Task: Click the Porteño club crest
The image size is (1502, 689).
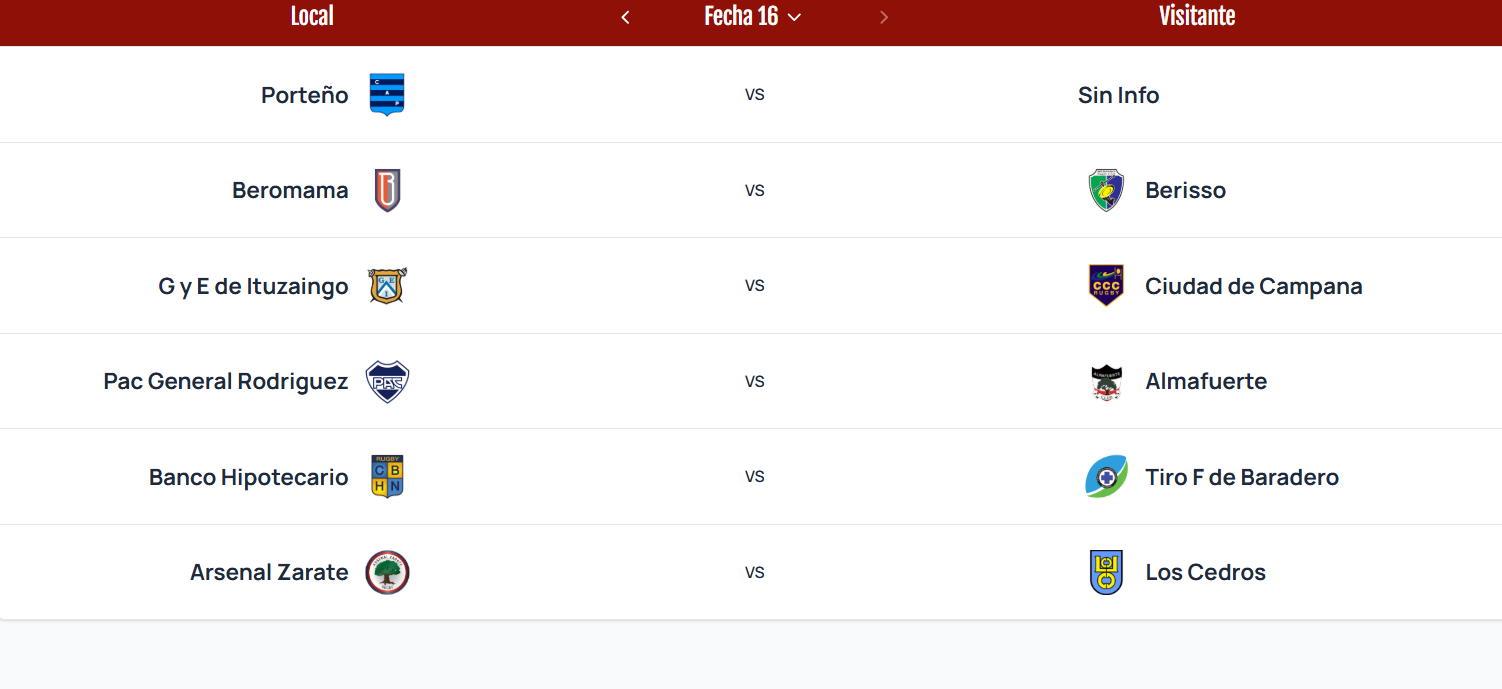Action: click(387, 95)
